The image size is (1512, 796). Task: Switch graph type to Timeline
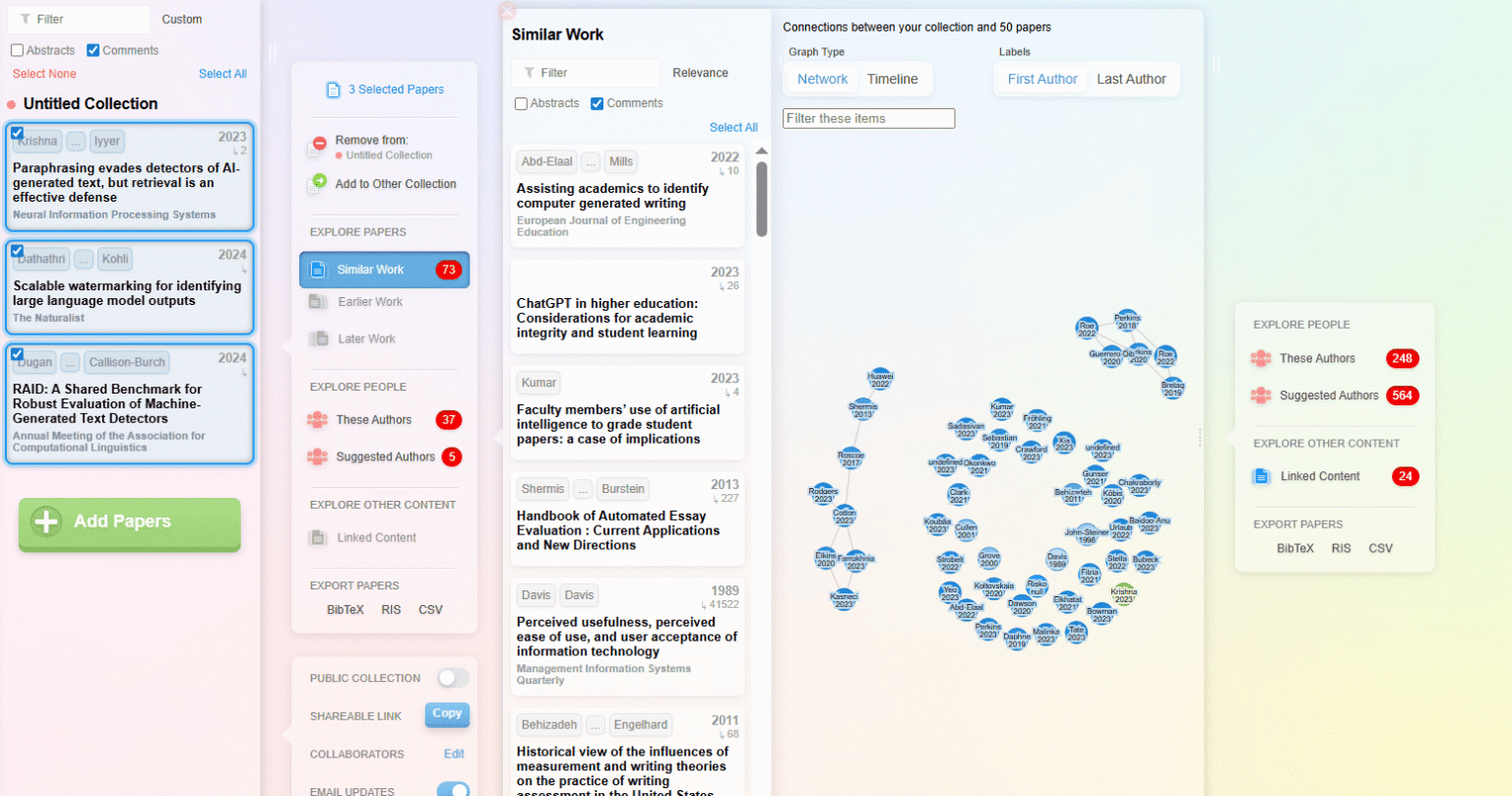tap(893, 79)
